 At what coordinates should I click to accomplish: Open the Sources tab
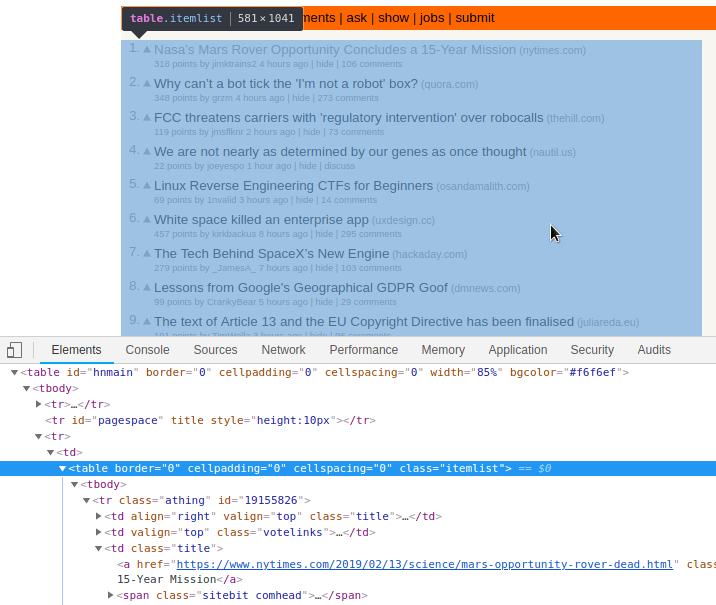(x=216, y=350)
